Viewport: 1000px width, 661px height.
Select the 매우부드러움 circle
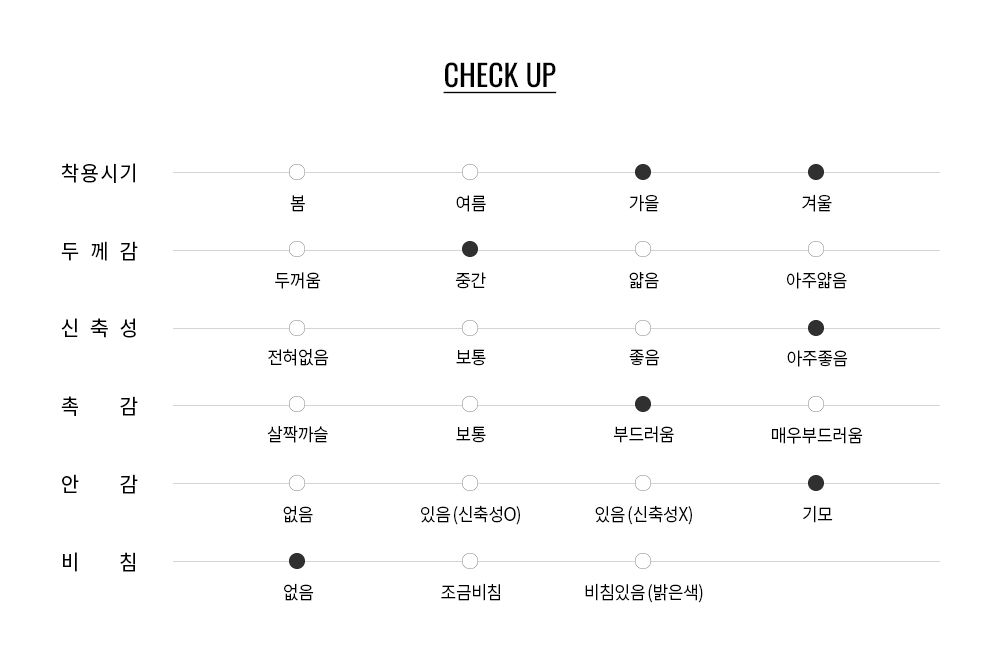click(x=816, y=405)
